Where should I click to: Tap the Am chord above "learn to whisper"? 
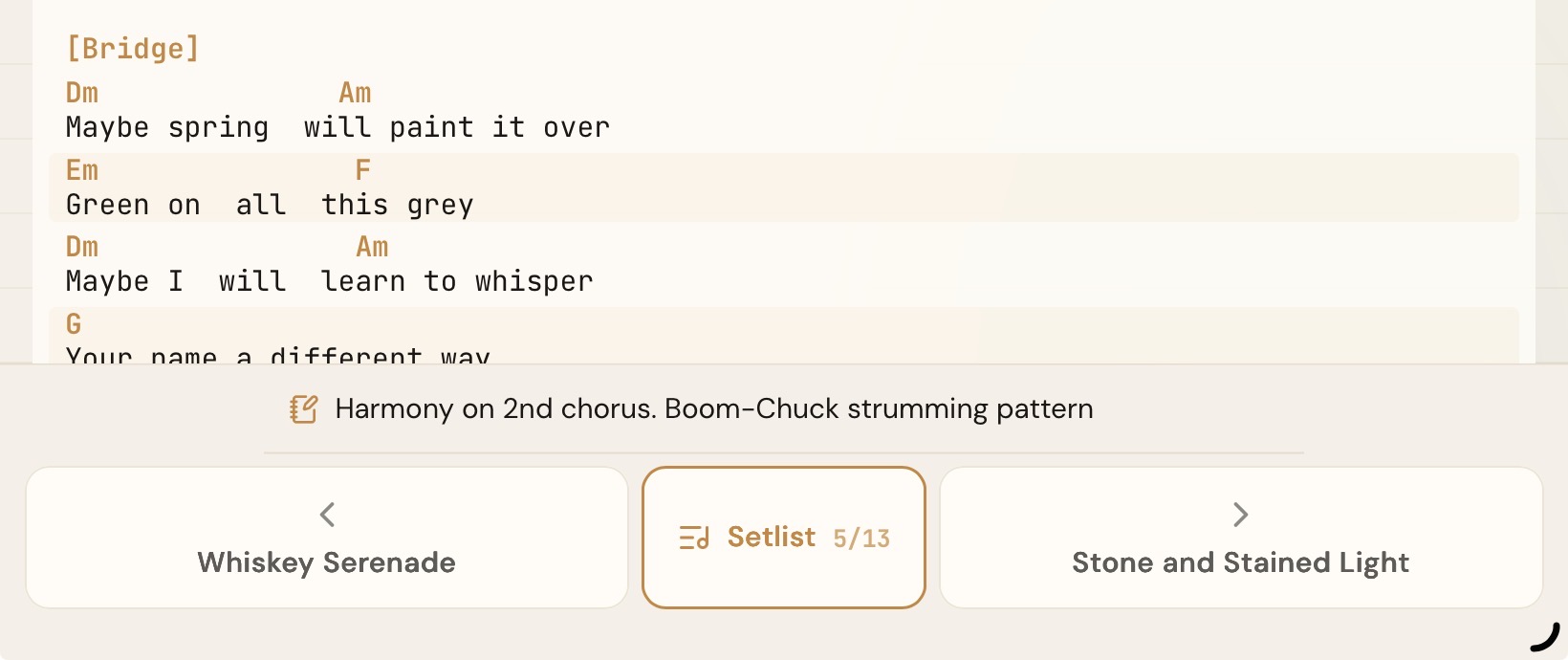point(372,246)
